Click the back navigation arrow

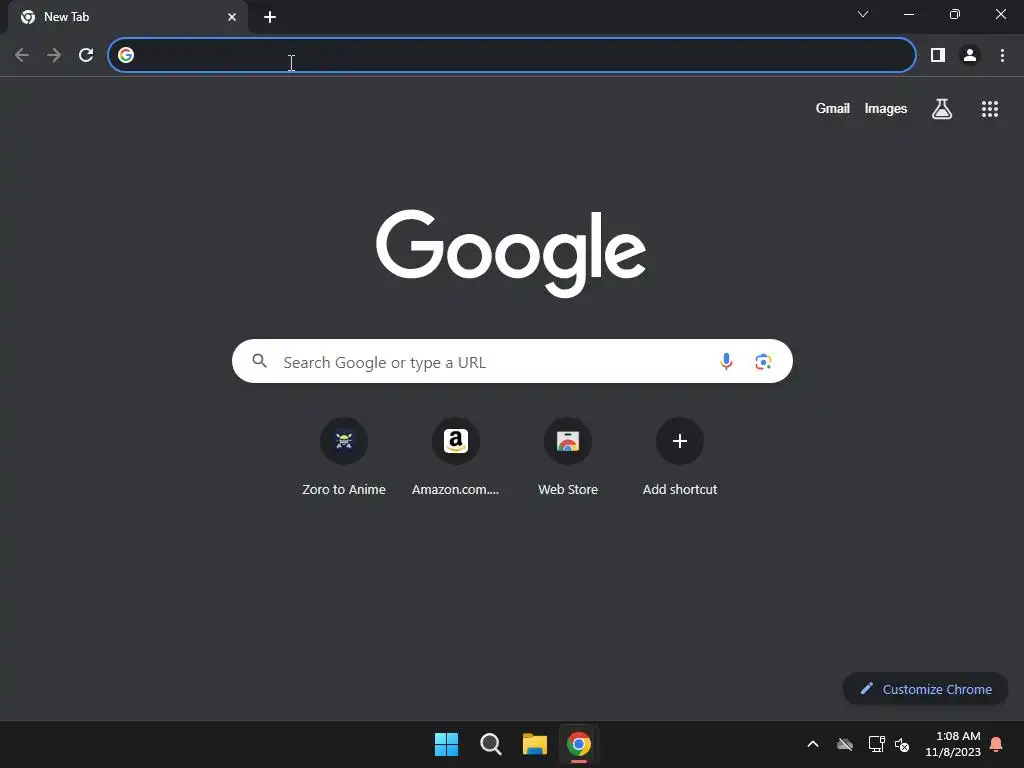[x=22, y=56]
